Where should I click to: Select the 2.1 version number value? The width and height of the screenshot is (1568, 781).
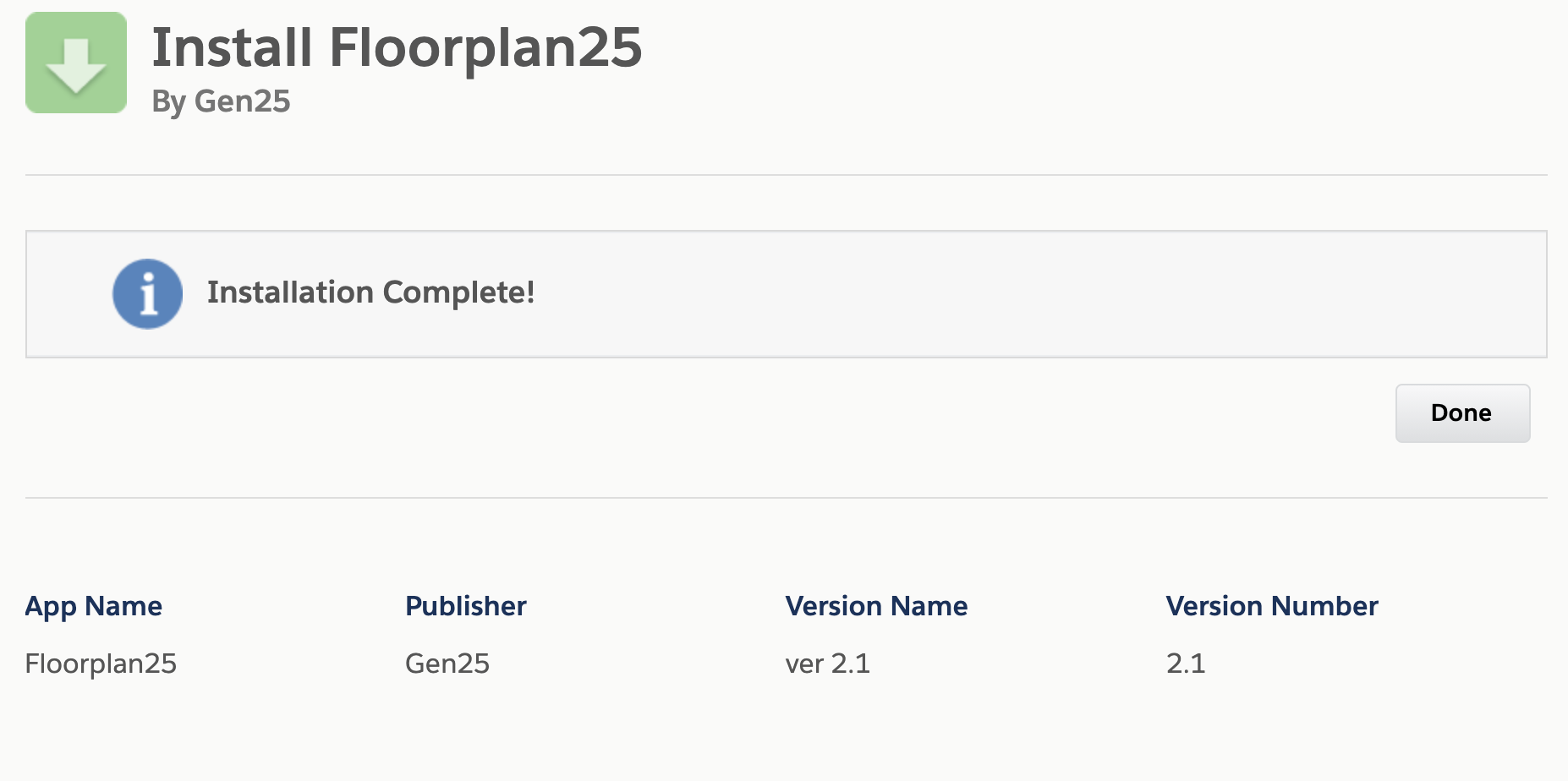1184,664
